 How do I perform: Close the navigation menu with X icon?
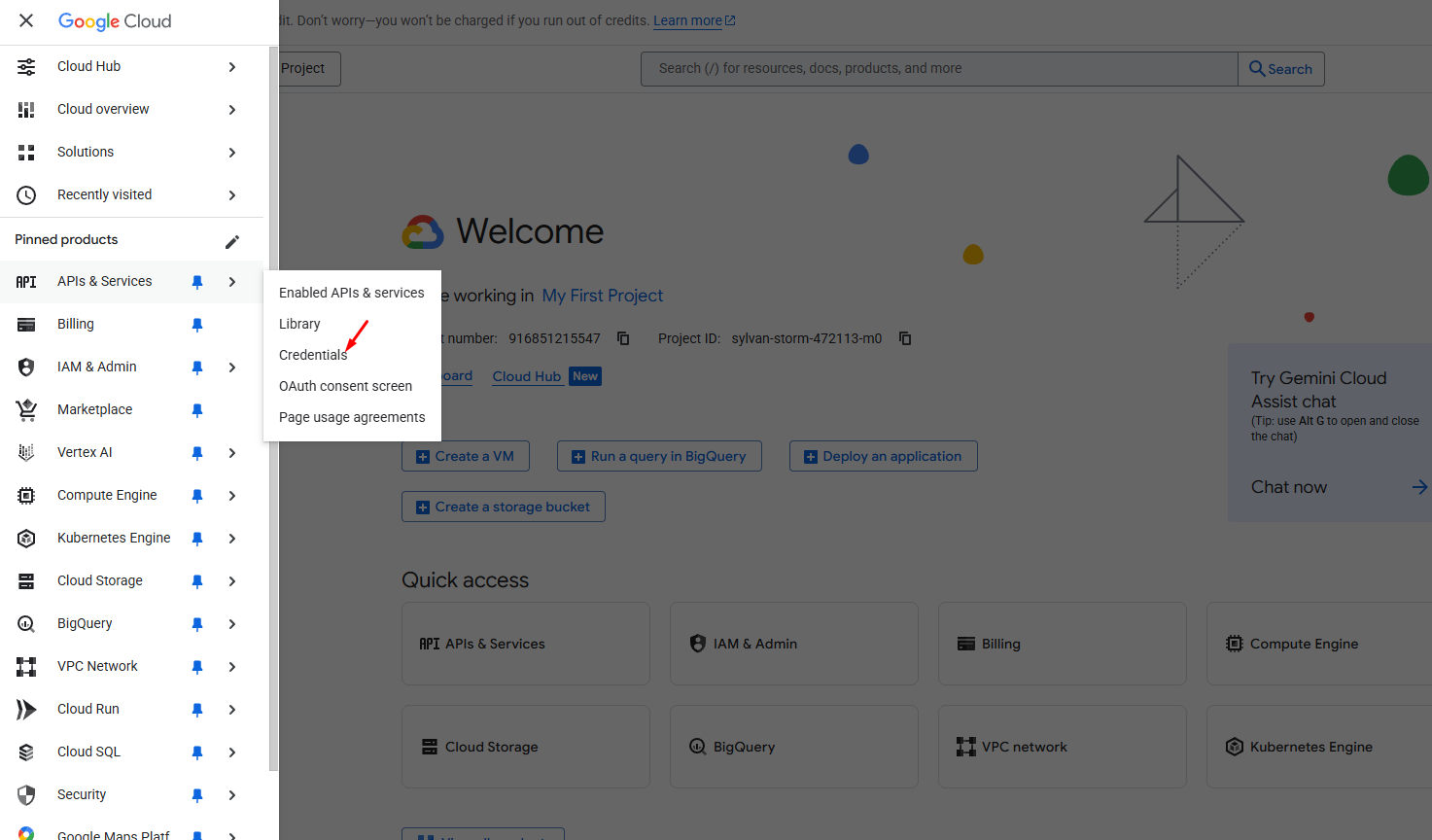26,20
